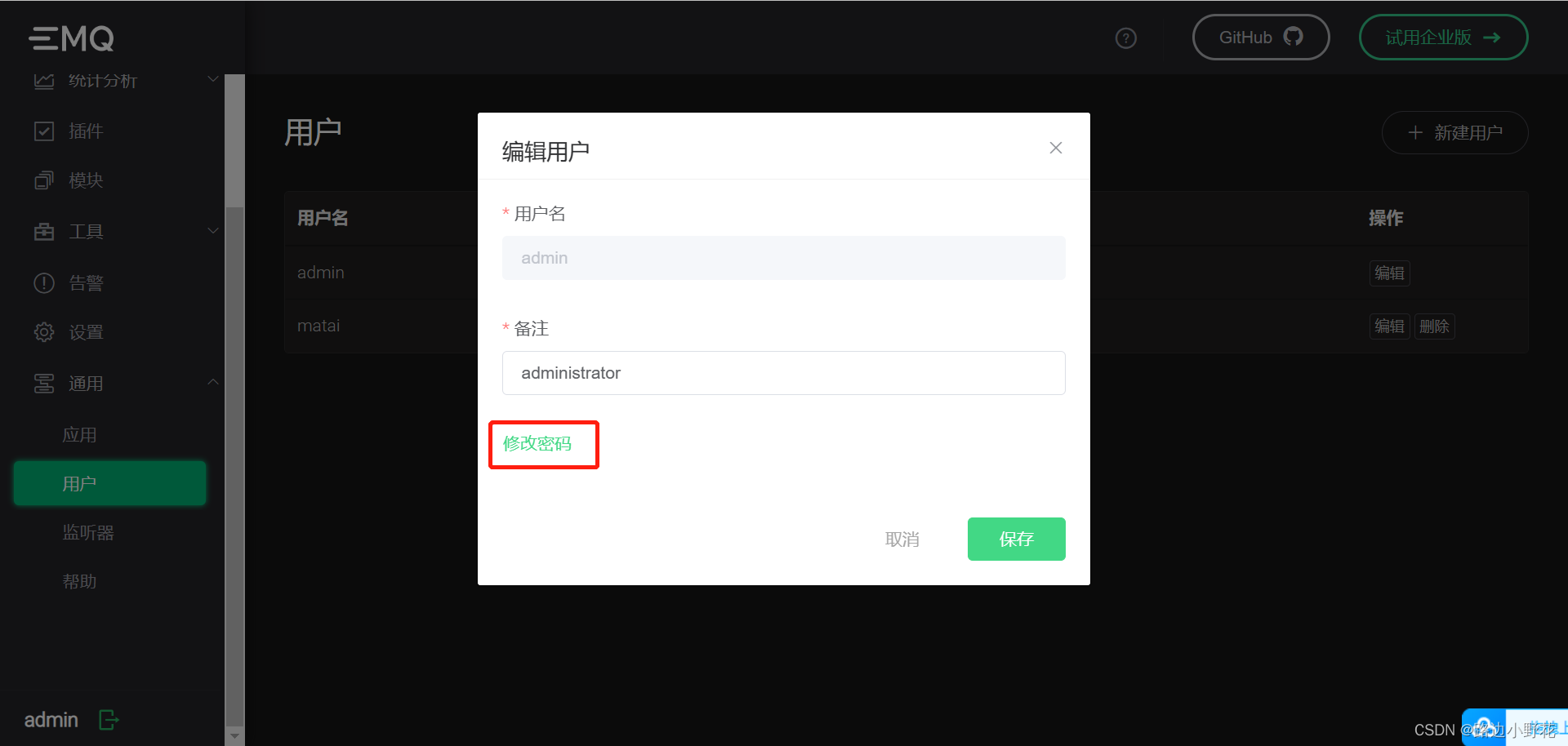Click the green Save button
1568x746 pixels.
point(1016,539)
